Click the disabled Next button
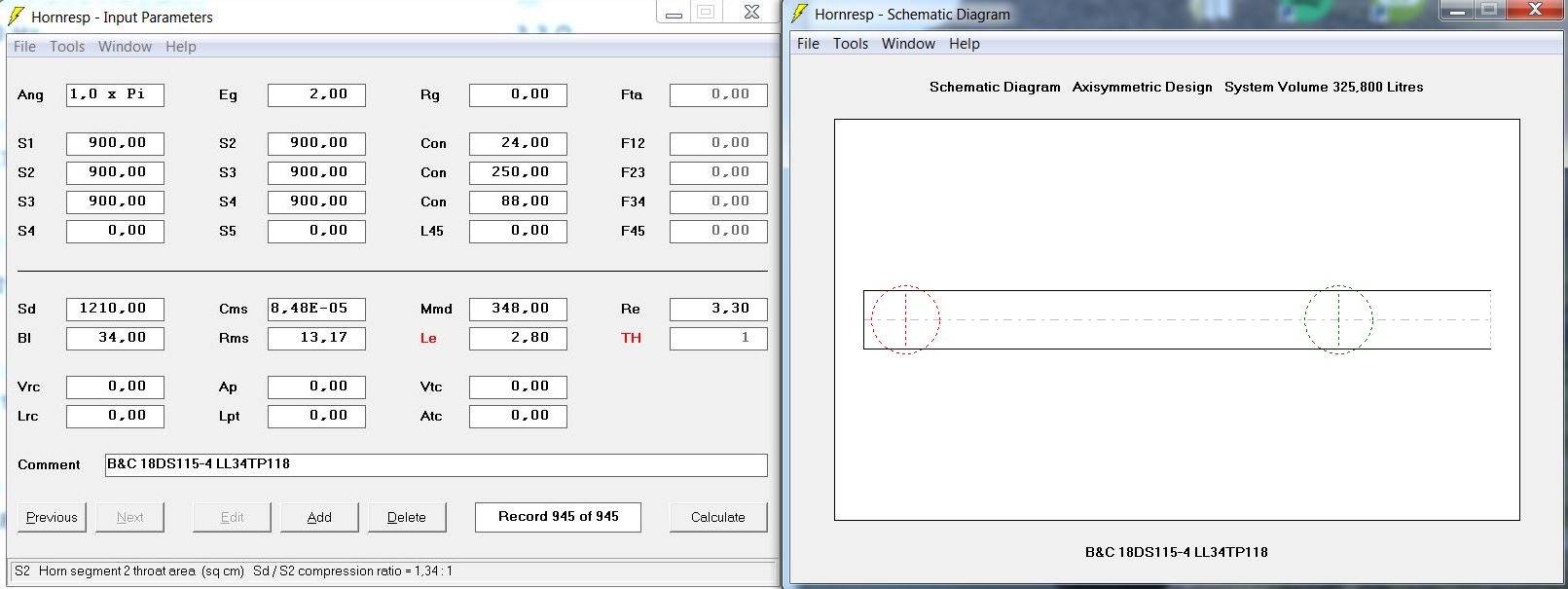Screen dimensions: 1568x589 pyautogui.click(x=129, y=517)
